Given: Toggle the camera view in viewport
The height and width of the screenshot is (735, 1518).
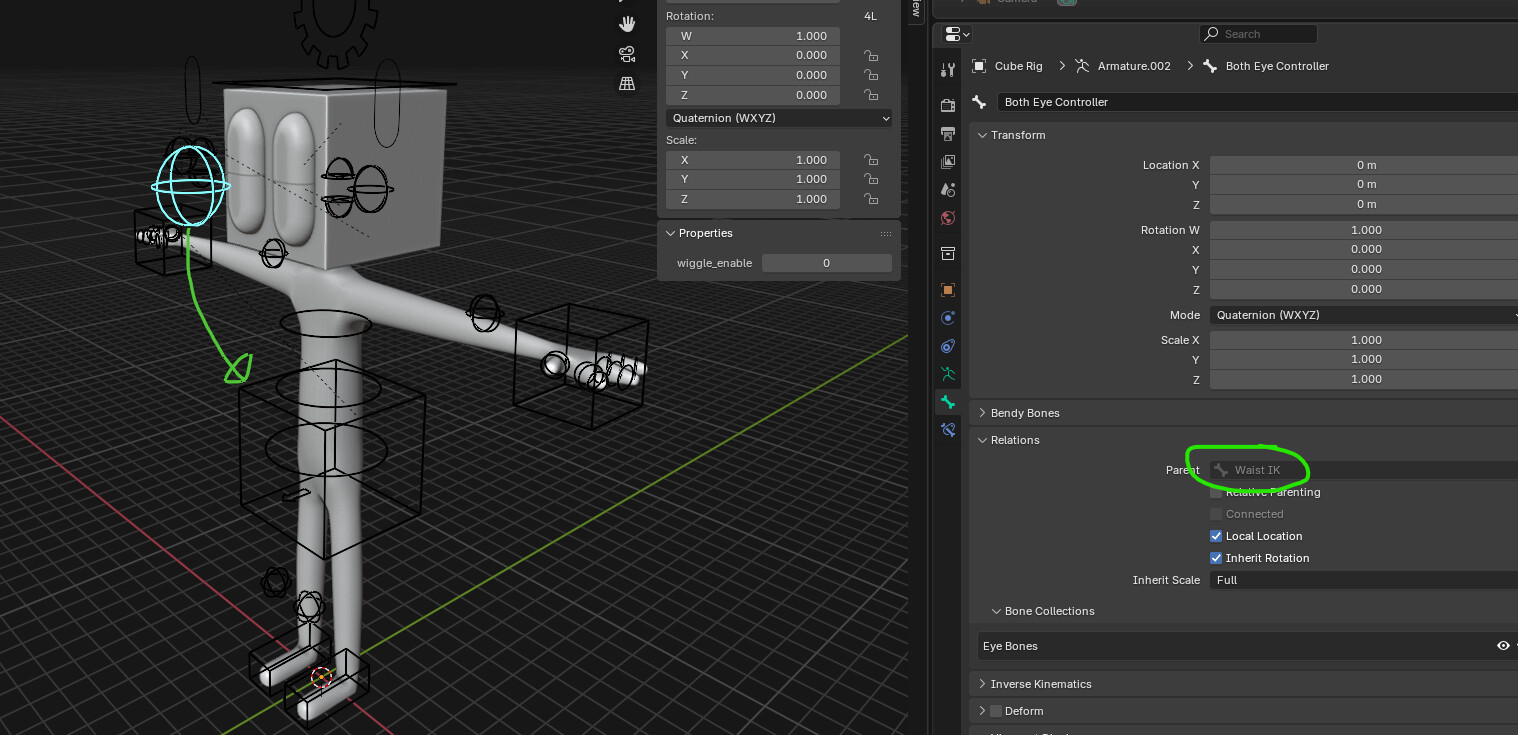Looking at the screenshot, I should (x=627, y=54).
